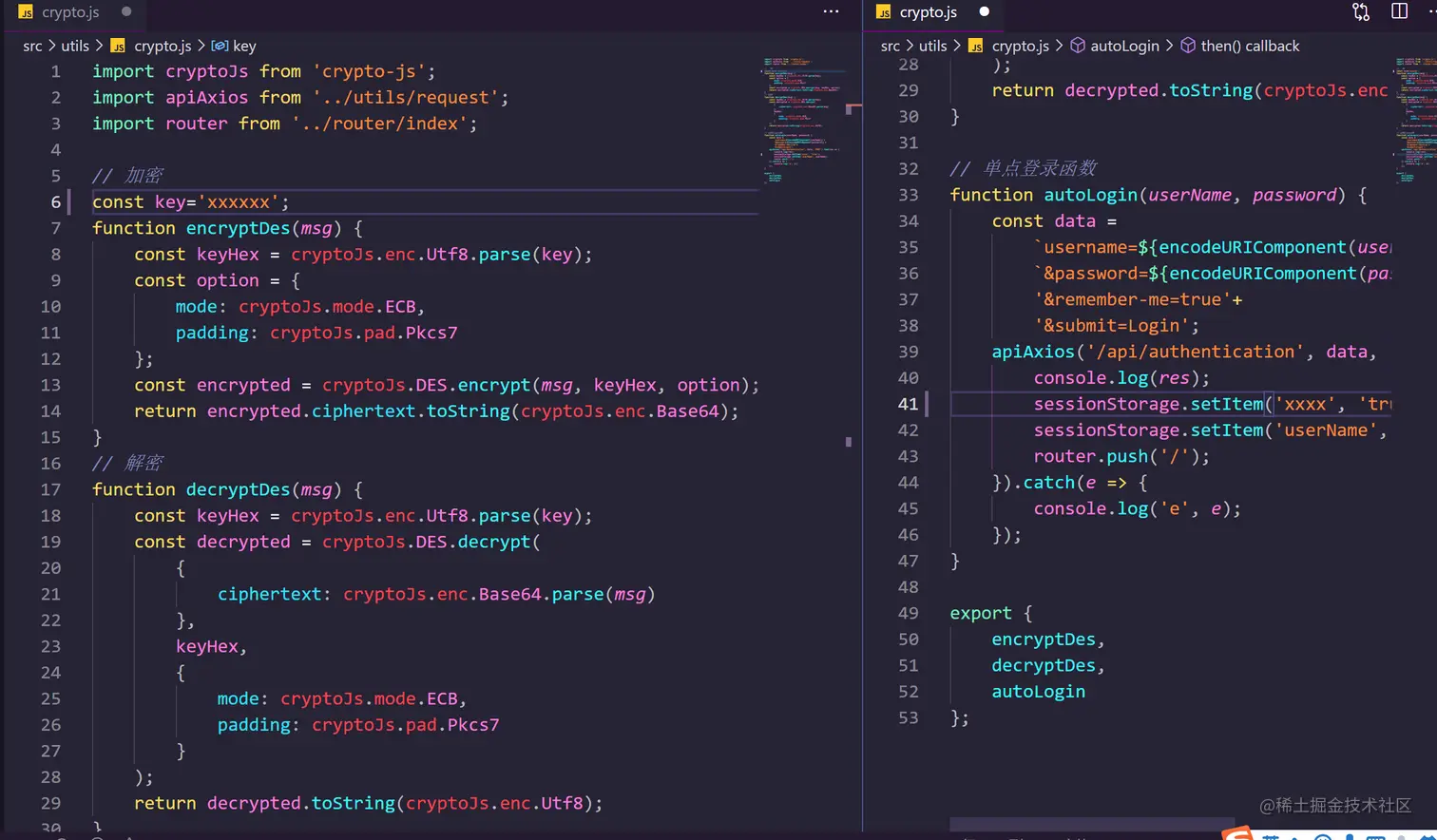Click 'padding: cryptoJs.pad.Pkcs7' on line 26
This screenshot has width=1437, height=840.
(x=358, y=725)
